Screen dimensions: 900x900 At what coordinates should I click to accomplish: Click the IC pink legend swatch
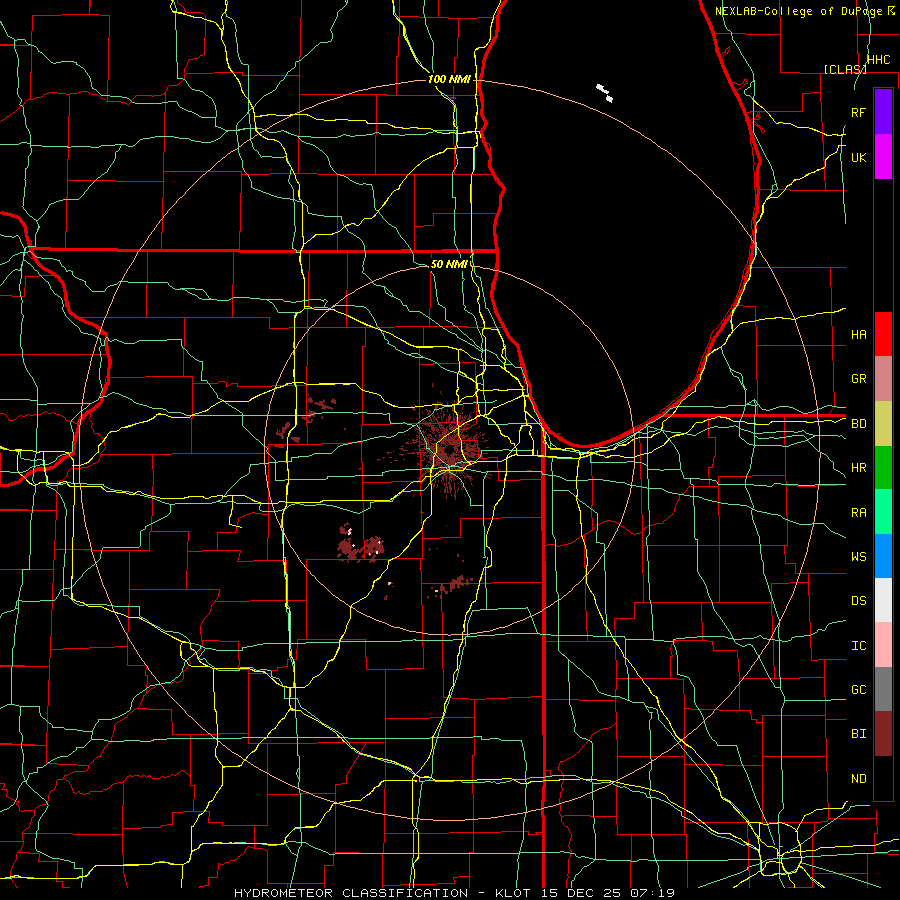[883, 645]
